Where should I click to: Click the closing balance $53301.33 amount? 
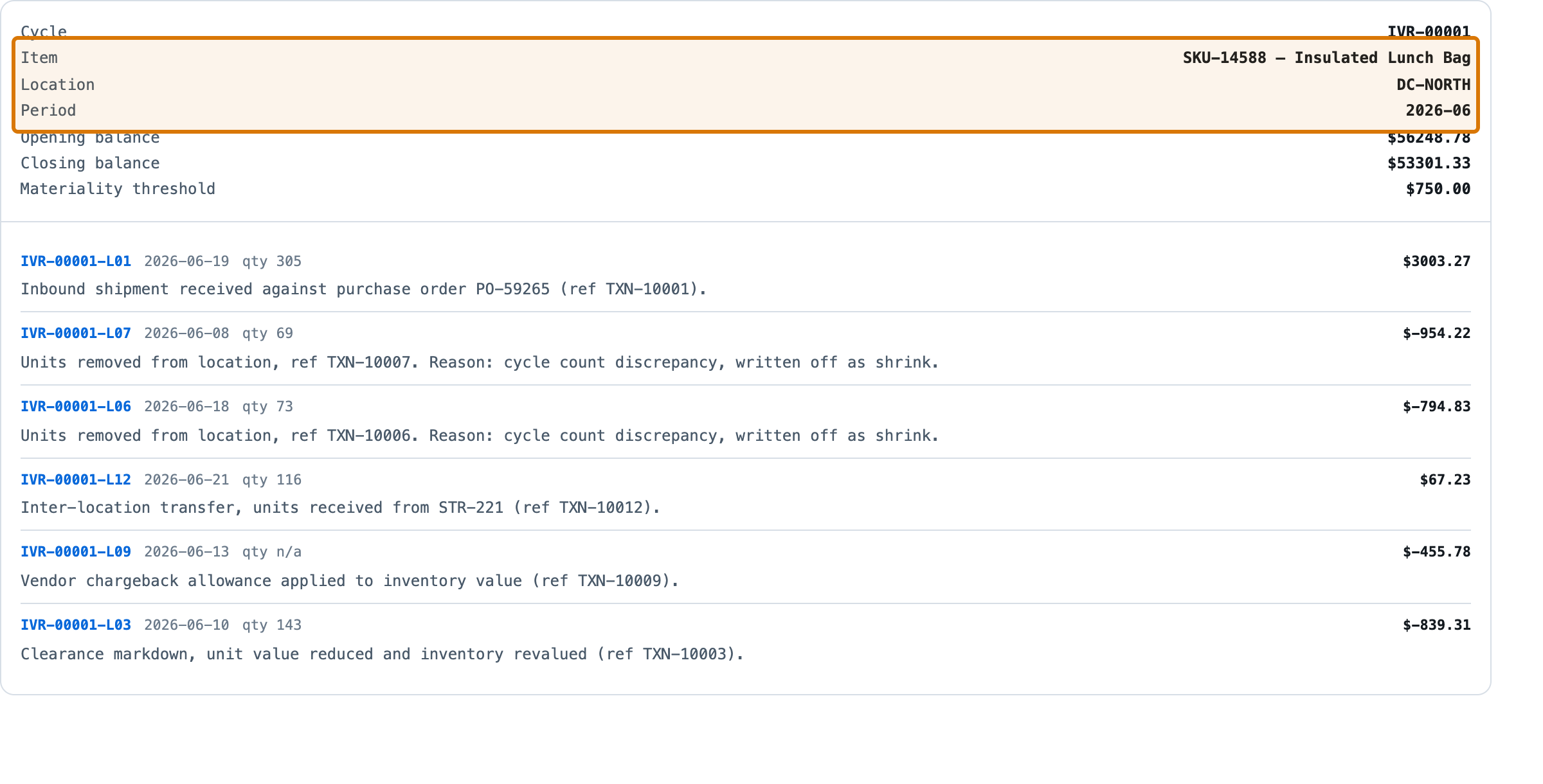(1429, 163)
